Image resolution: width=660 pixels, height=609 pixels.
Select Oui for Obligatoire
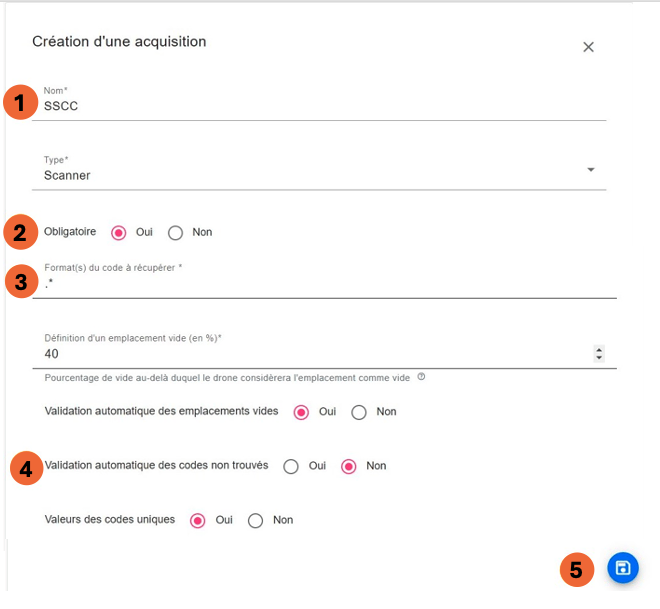click(x=119, y=233)
